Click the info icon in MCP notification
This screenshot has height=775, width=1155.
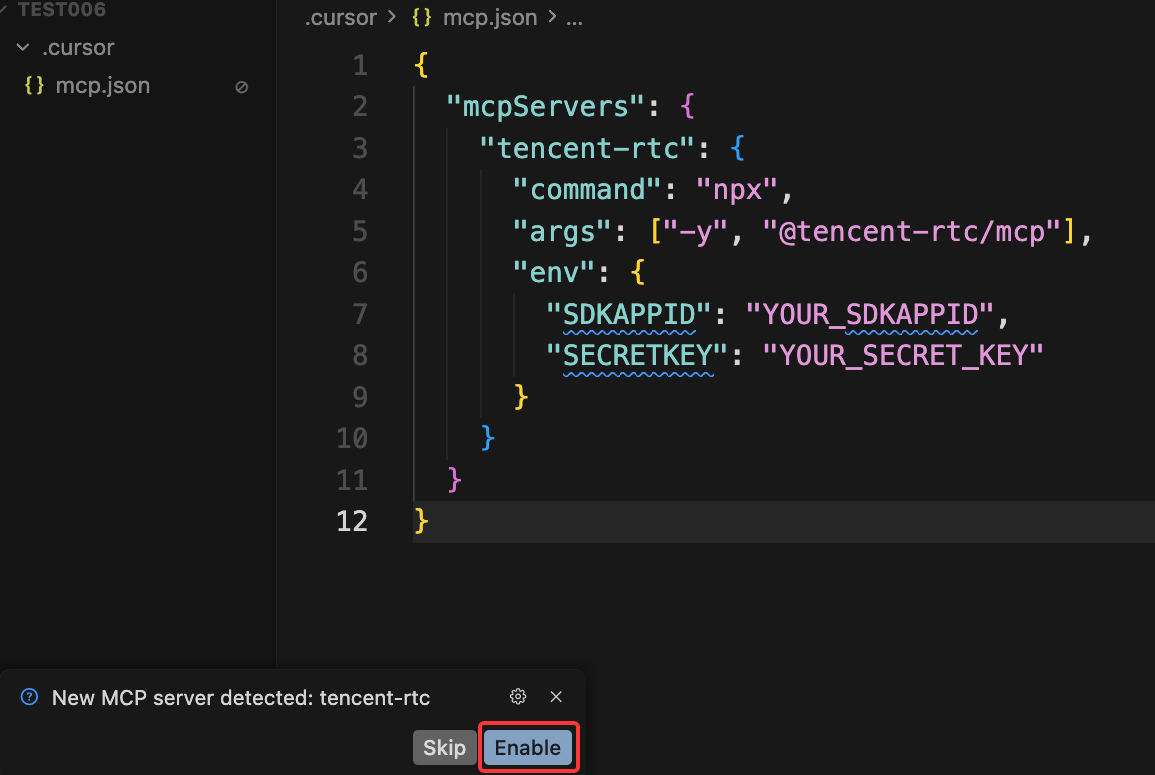click(29, 697)
